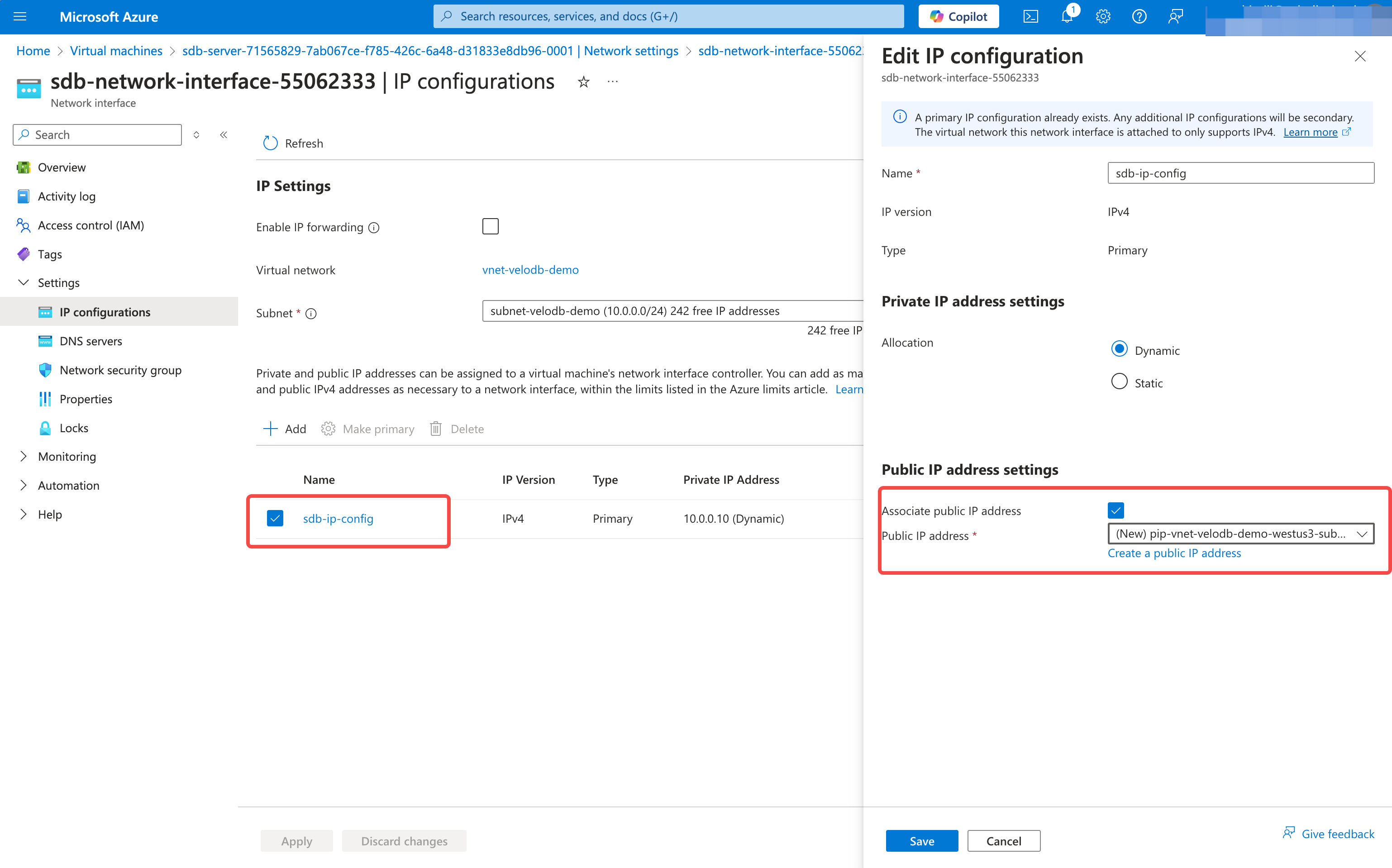Open the notifications bell
The width and height of the screenshot is (1392, 868).
point(1067,17)
